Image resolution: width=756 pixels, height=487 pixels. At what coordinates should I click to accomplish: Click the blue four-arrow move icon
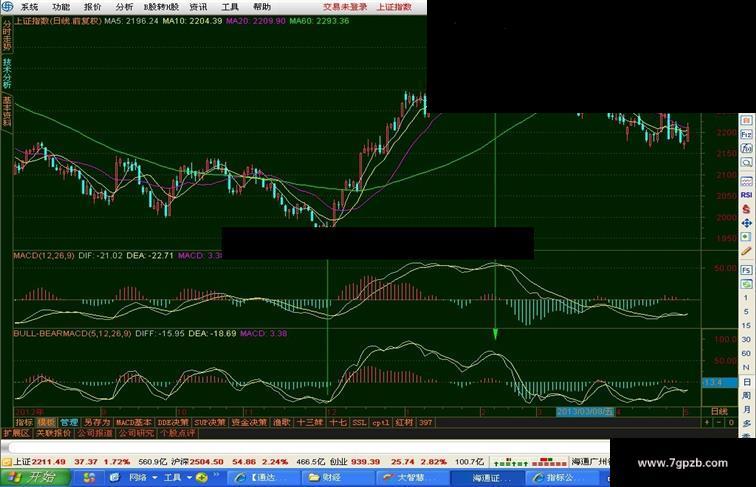coord(746,223)
